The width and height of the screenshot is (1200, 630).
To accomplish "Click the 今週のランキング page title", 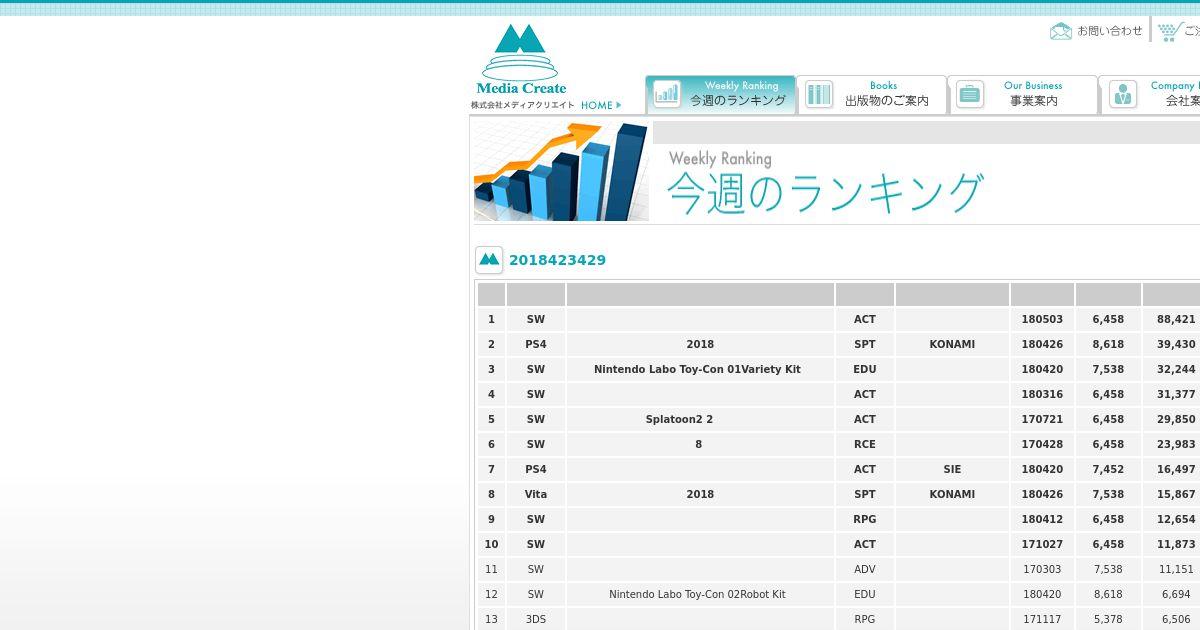I will point(825,193).
